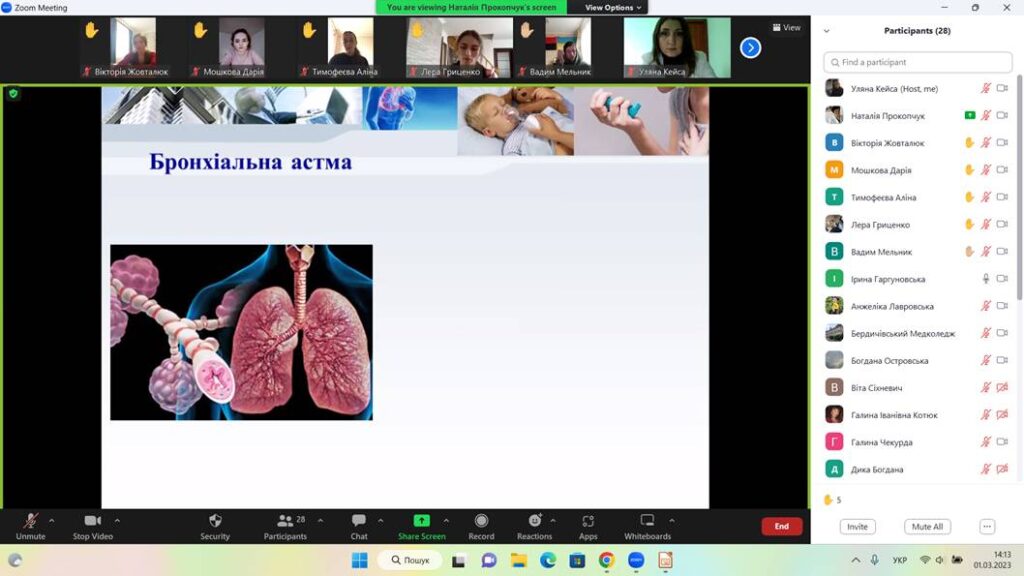Click the Invite button
1024x576 pixels.
857,526
